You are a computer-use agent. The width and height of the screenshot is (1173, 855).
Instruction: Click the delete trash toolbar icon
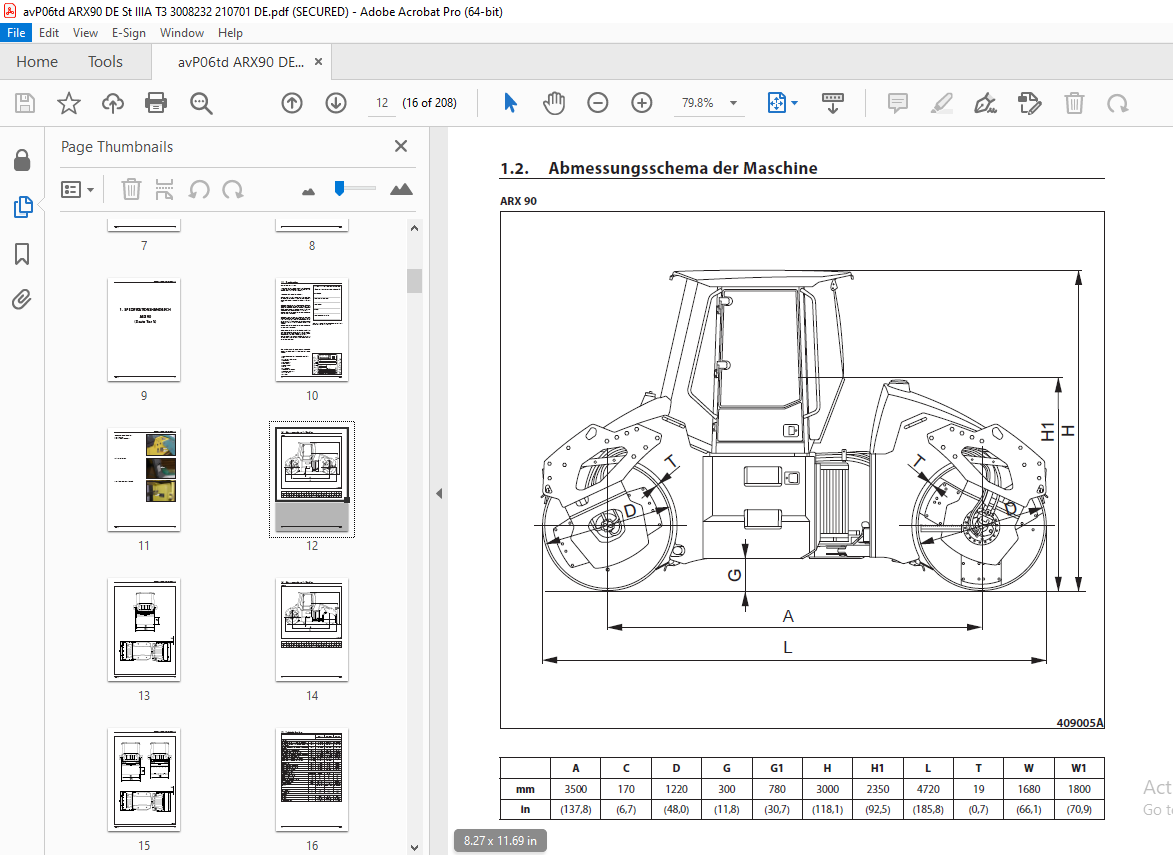click(1074, 102)
